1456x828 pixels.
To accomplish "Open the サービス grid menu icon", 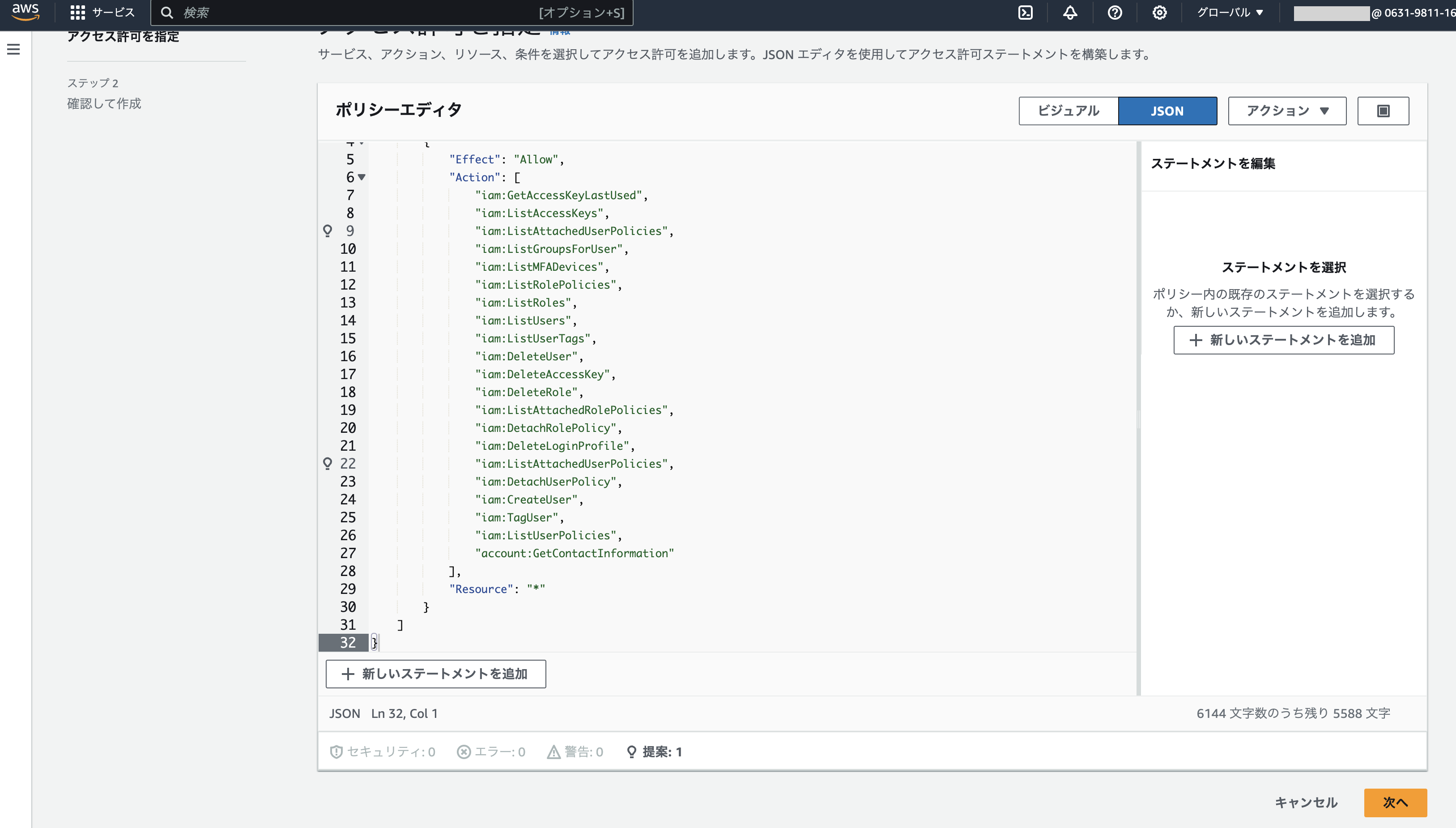I will [77, 13].
